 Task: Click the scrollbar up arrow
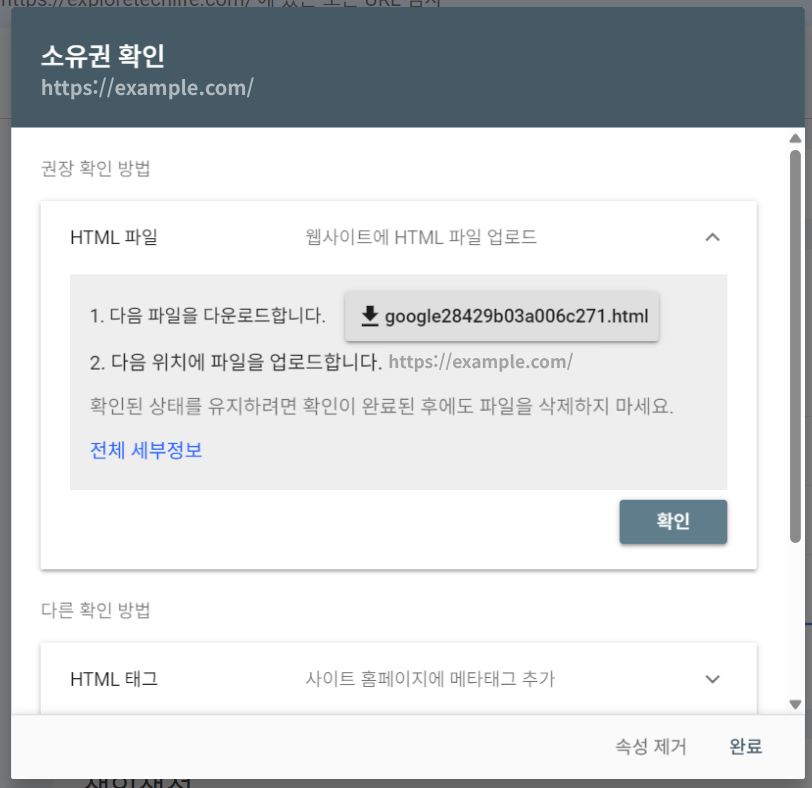click(x=795, y=138)
